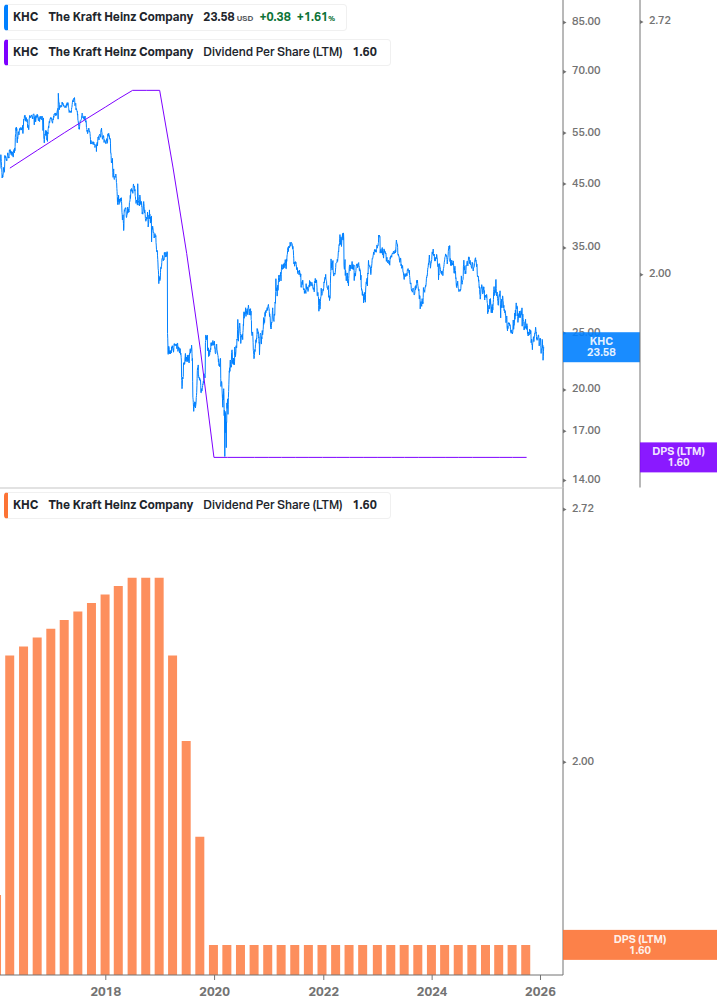Click the purple Dividend Per Share legend in top chart
The width and height of the screenshot is (717, 1005).
197,52
